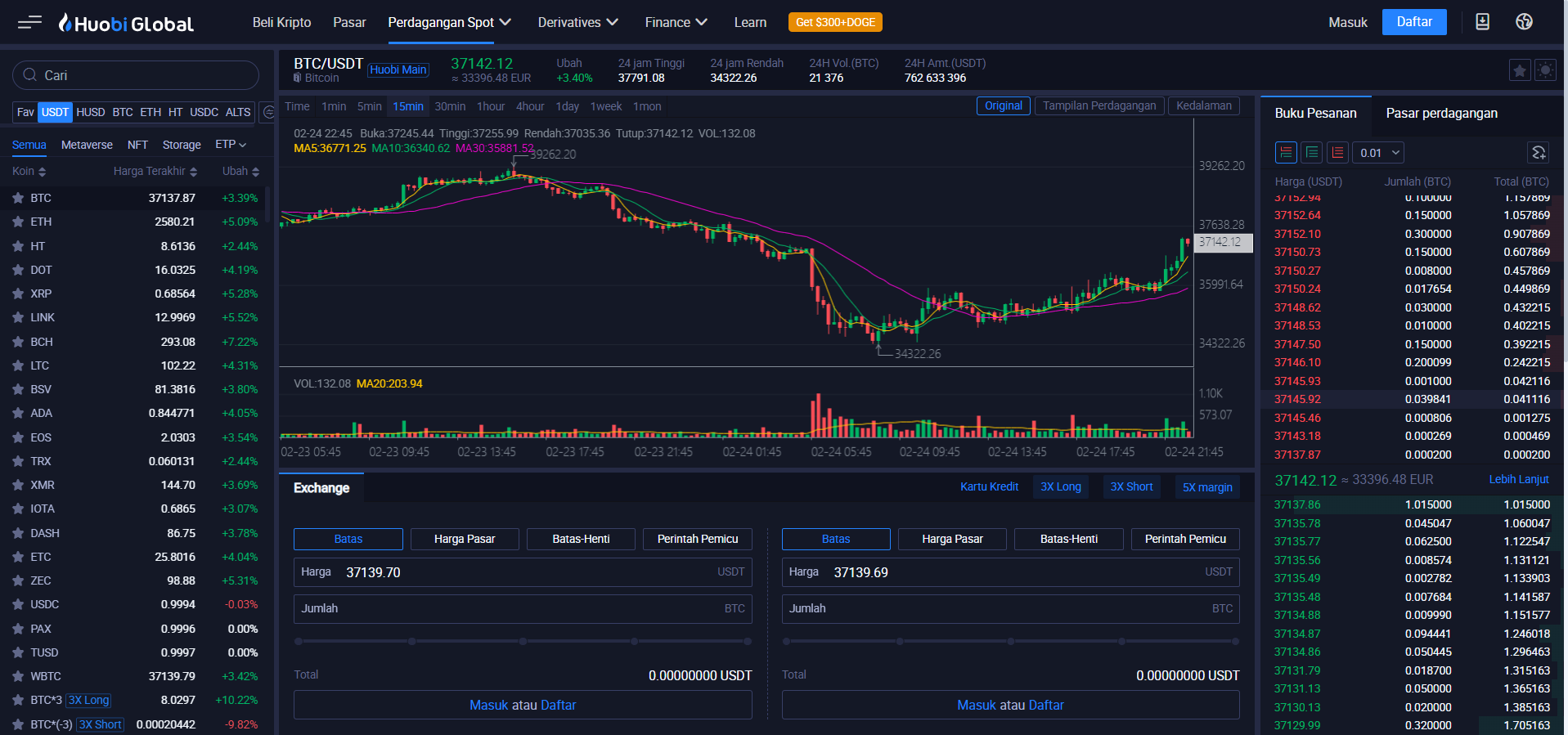Click Get $300+DOGE promo button
The height and width of the screenshot is (735, 1568).
click(835, 22)
